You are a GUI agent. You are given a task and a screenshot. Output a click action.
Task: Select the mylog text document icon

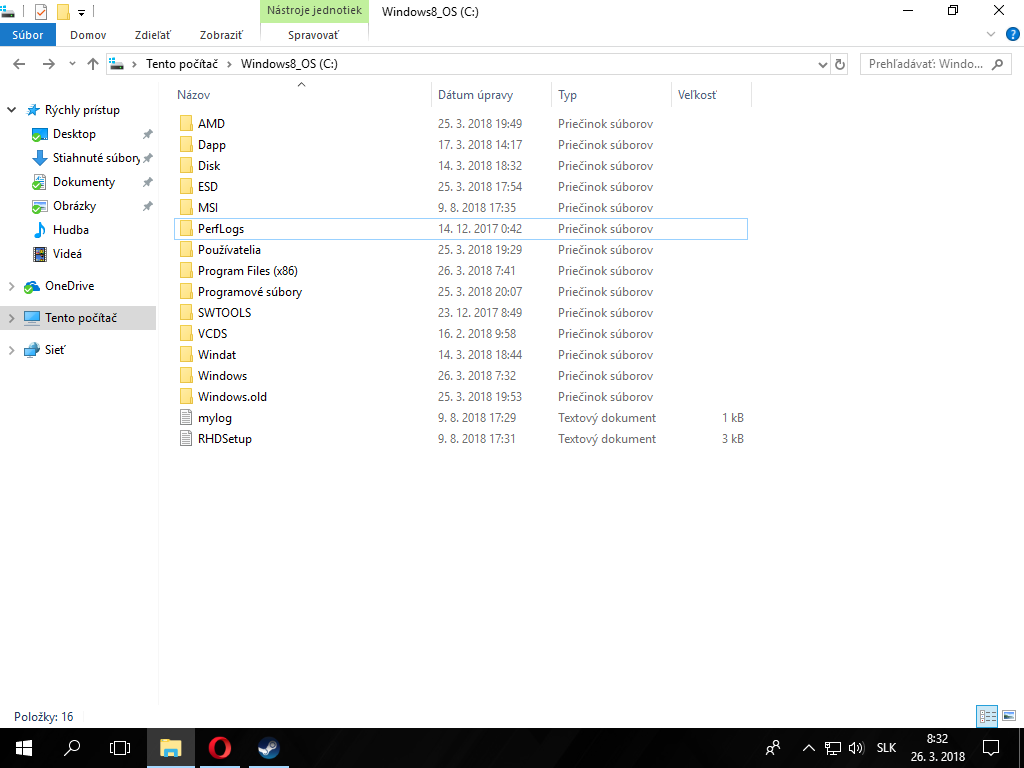(x=186, y=417)
